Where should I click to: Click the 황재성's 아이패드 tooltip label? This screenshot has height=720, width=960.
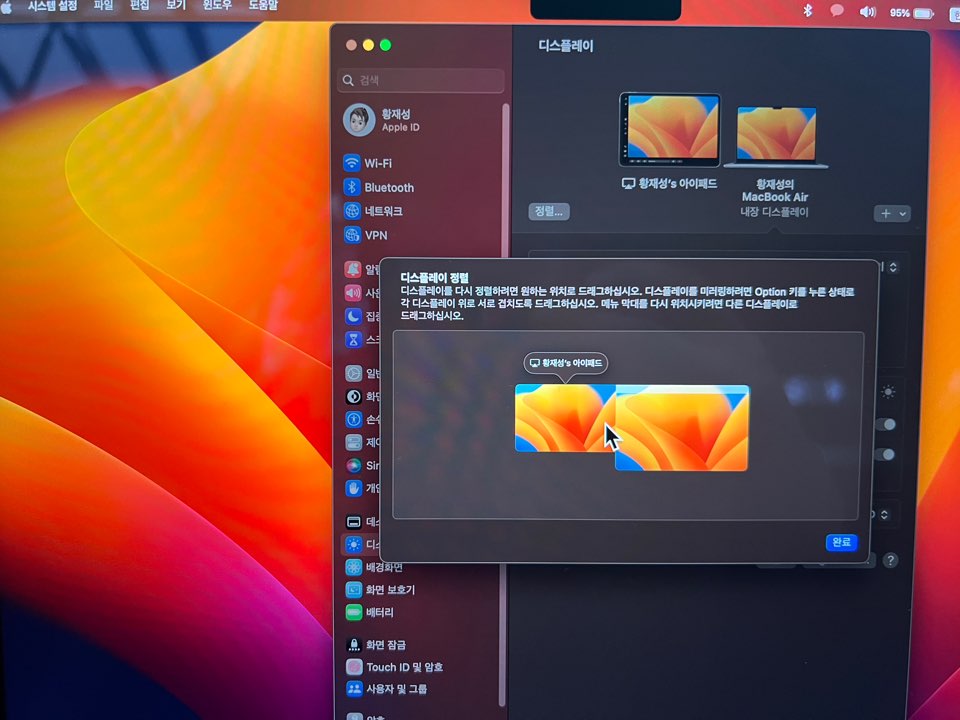coord(566,363)
